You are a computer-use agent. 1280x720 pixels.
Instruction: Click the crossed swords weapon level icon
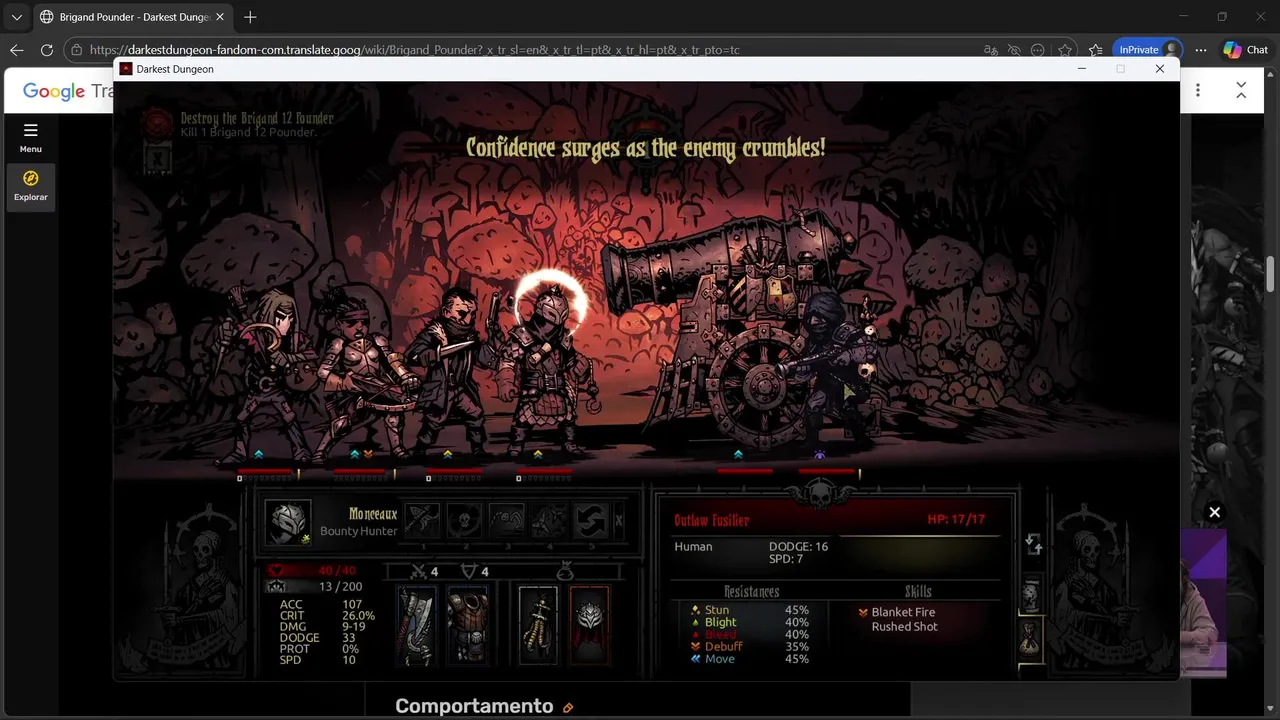click(x=419, y=571)
